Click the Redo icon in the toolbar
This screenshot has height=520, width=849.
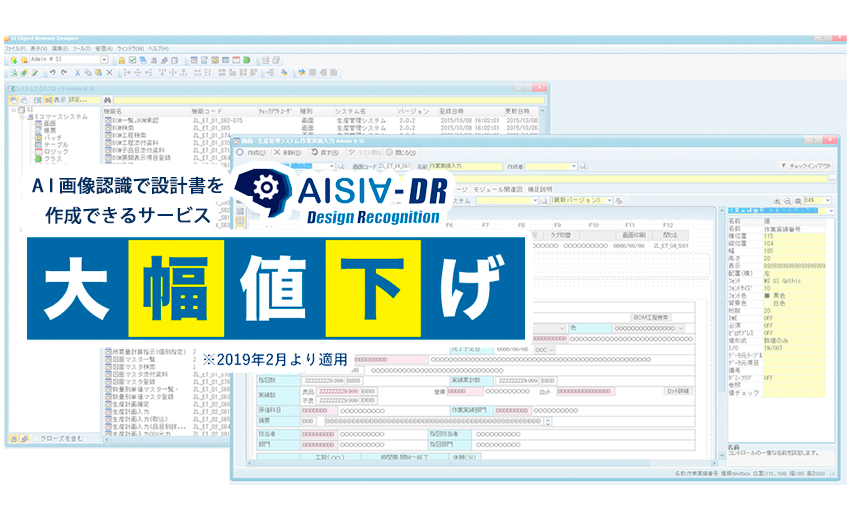point(64,73)
